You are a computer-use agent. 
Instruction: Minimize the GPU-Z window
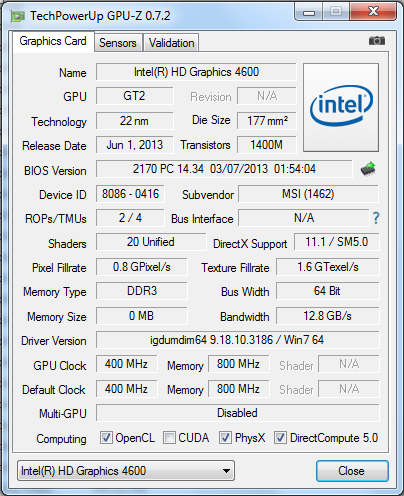(309, 13)
